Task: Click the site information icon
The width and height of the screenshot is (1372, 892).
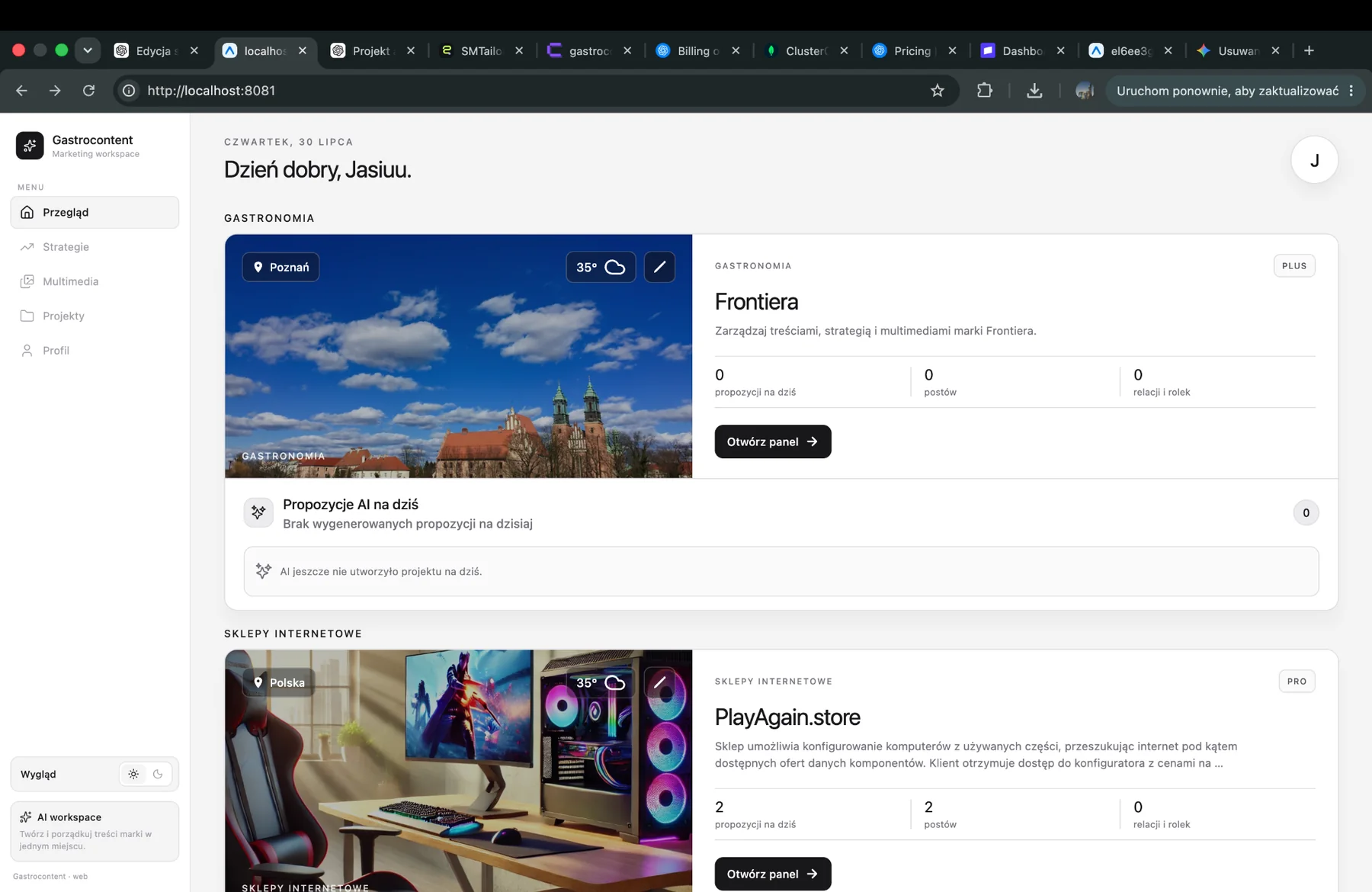Action: coord(130,91)
